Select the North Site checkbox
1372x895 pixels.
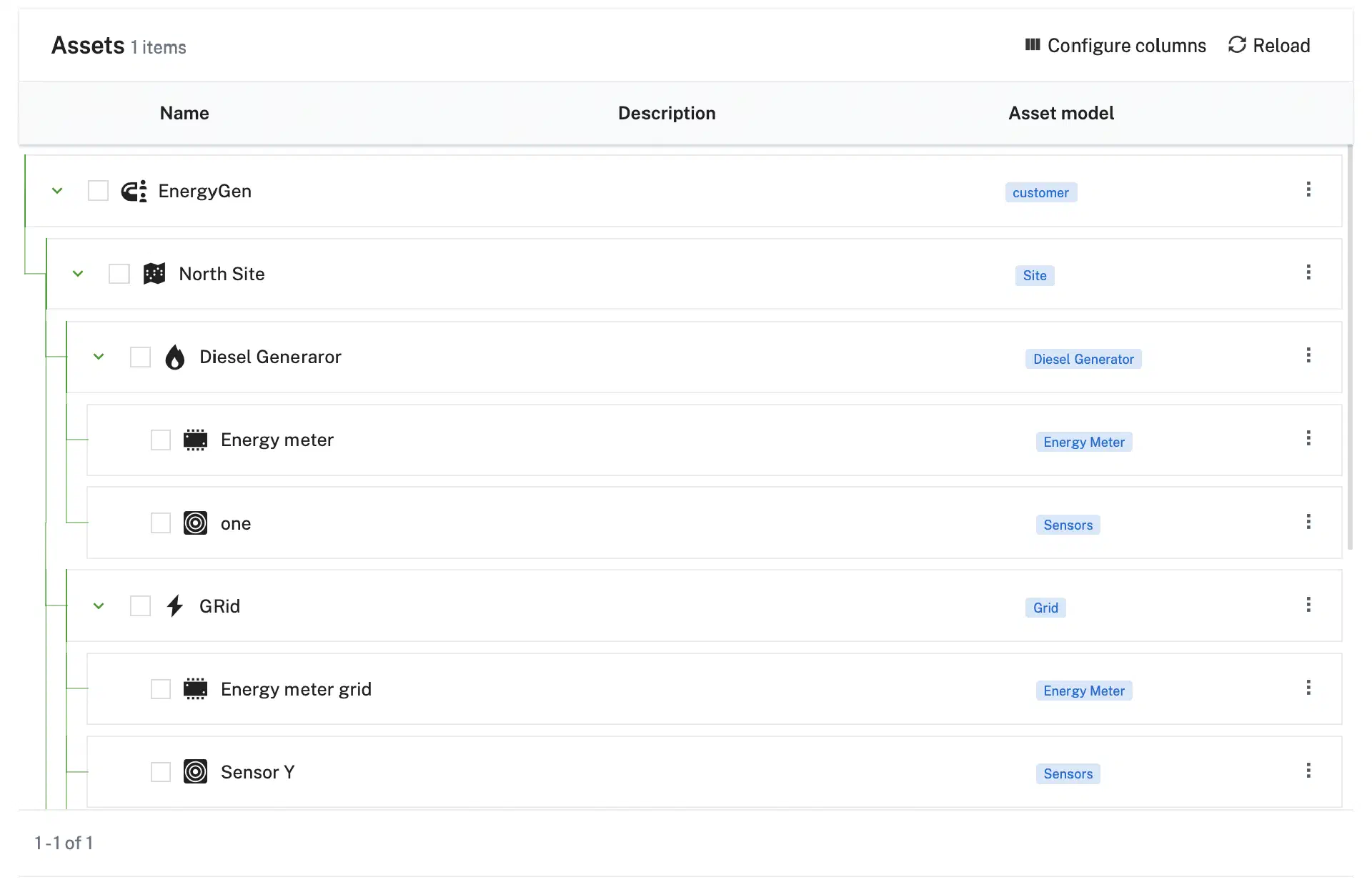119,274
